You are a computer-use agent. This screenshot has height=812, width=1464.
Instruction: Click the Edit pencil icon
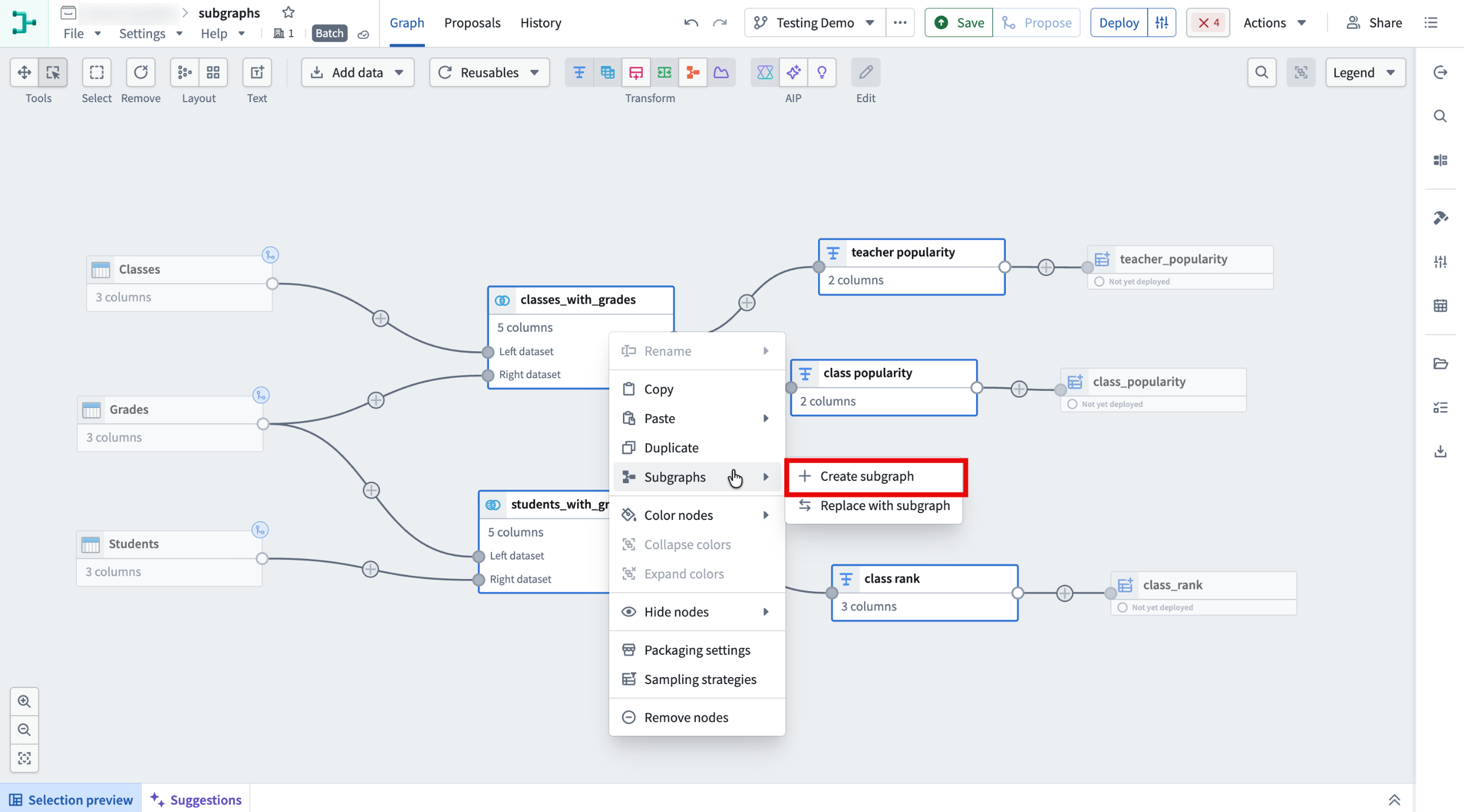coord(866,72)
